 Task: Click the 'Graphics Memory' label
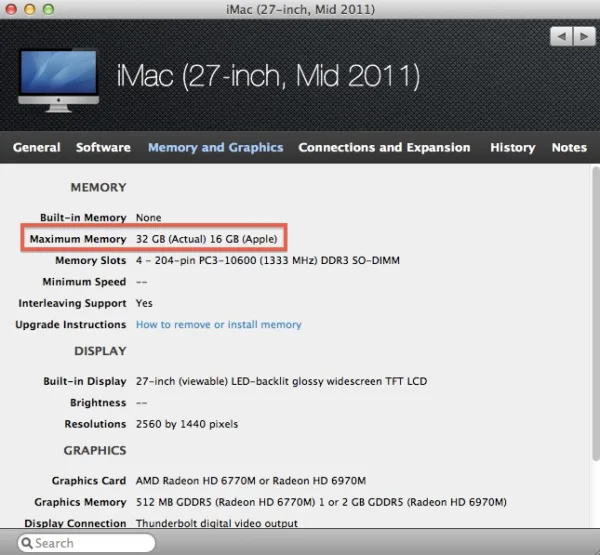point(80,502)
